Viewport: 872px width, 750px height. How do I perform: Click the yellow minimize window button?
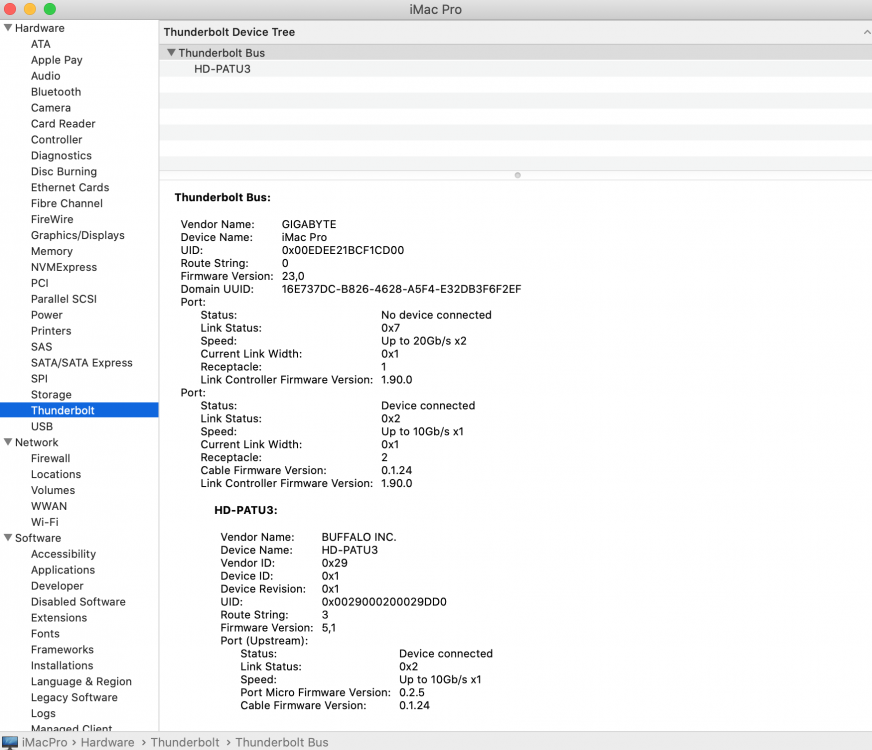coord(30,9)
